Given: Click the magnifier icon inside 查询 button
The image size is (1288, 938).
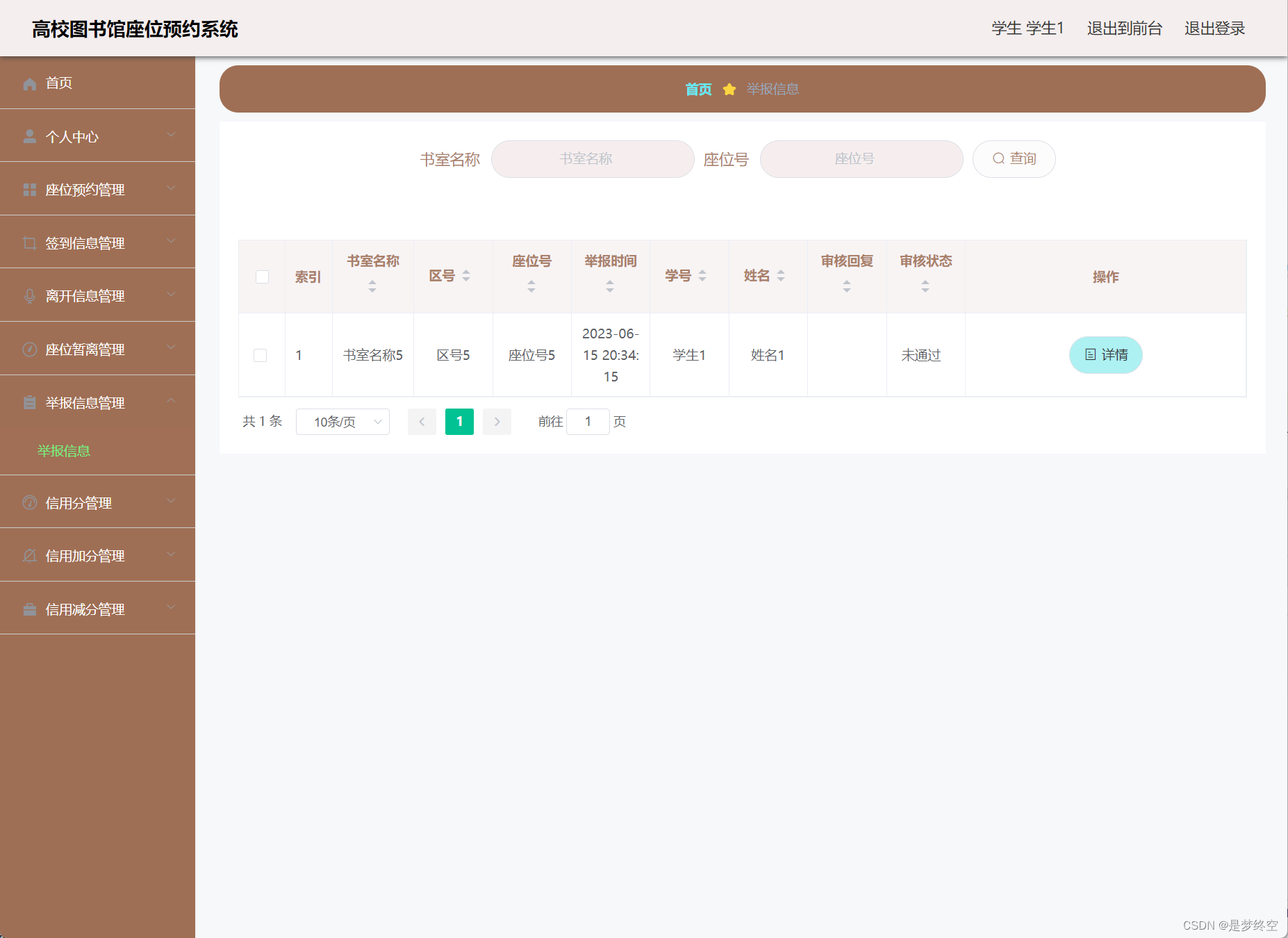Looking at the screenshot, I should point(999,158).
